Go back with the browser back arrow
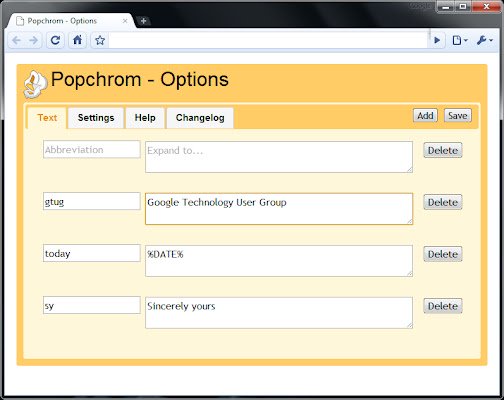Screen dimensions: 504x400 coord(16,41)
